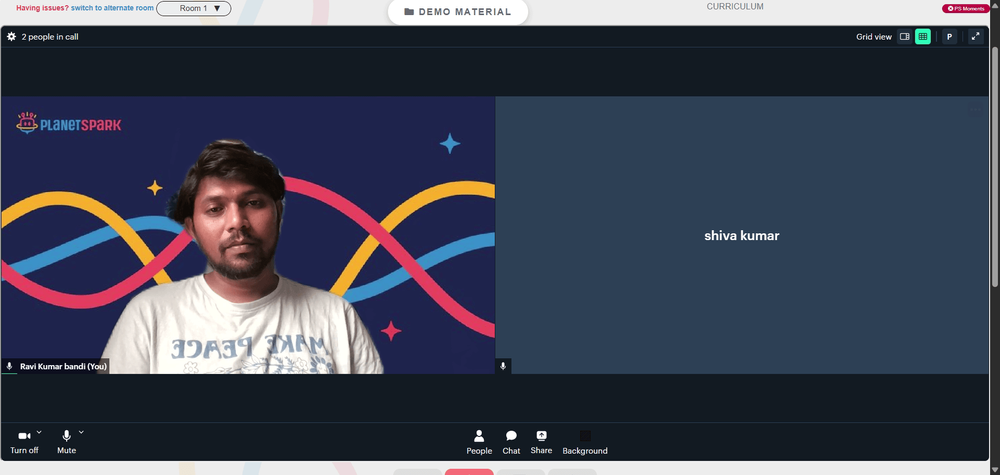Image resolution: width=1000 pixels, height=475 pixels.
Task: Open three-dot menu on shiva kumar tile
Action: click(975, 110)
